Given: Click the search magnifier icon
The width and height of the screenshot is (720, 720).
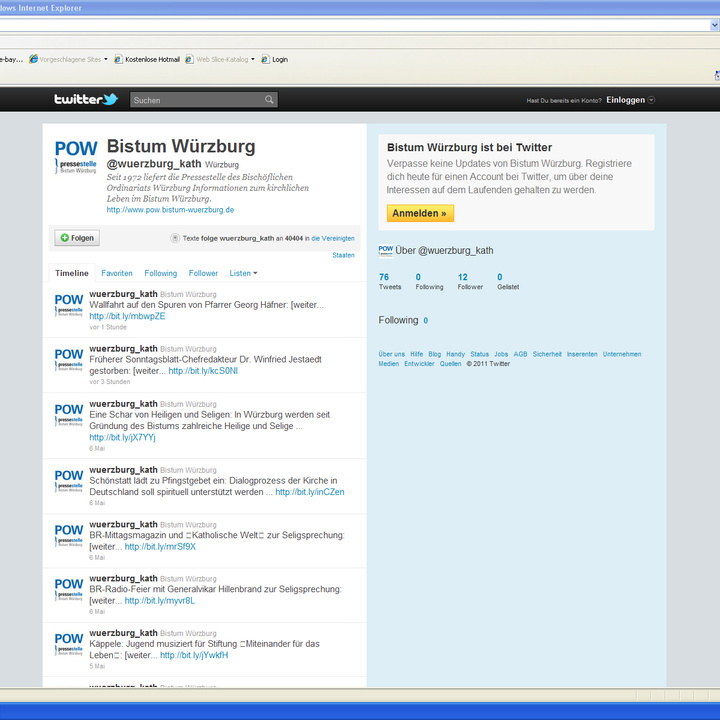Looking at the screenshot, I should click(x=269, y=100).
